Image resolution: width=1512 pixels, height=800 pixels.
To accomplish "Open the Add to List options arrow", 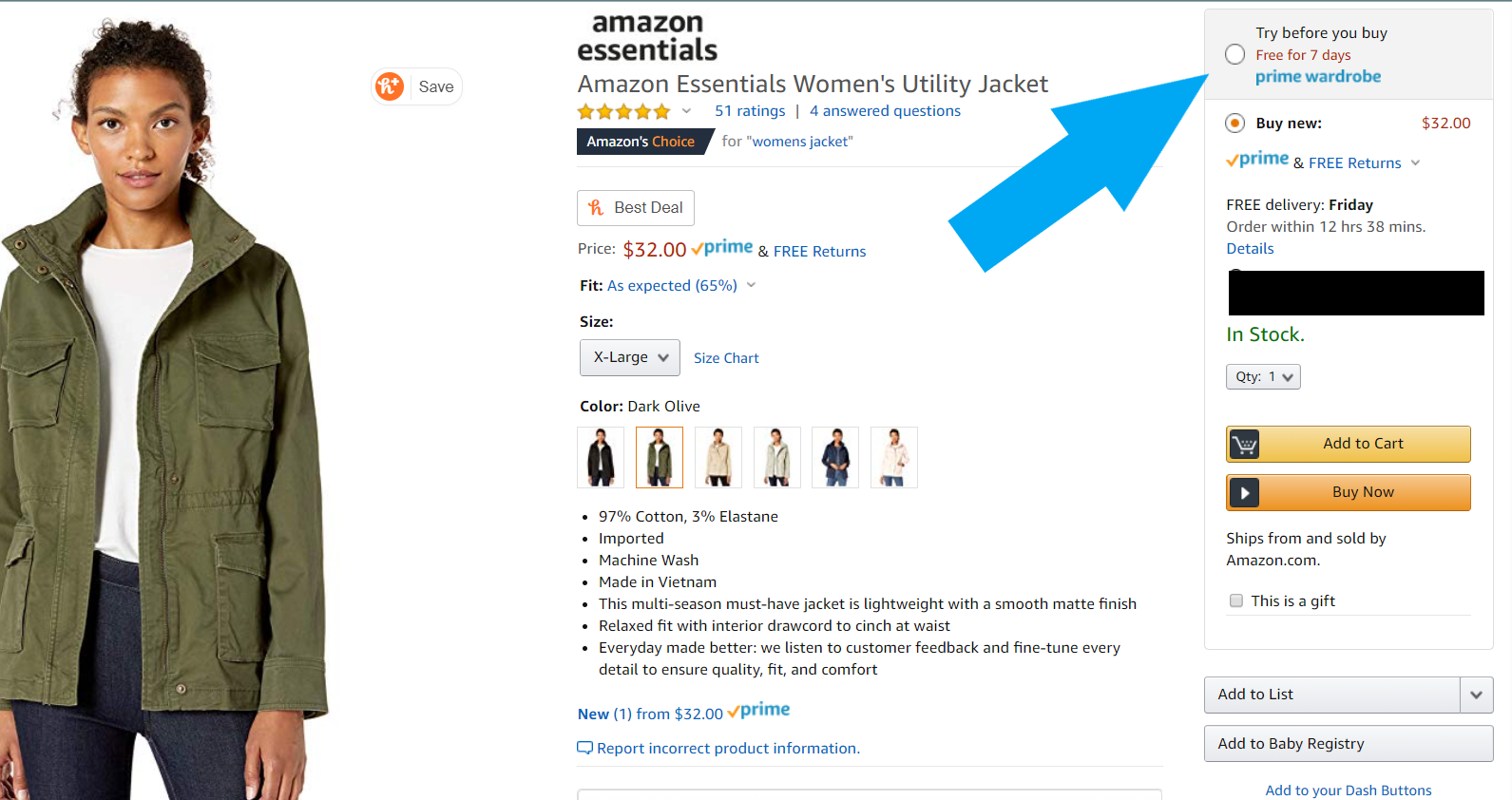I will [x=1476, y=695].
